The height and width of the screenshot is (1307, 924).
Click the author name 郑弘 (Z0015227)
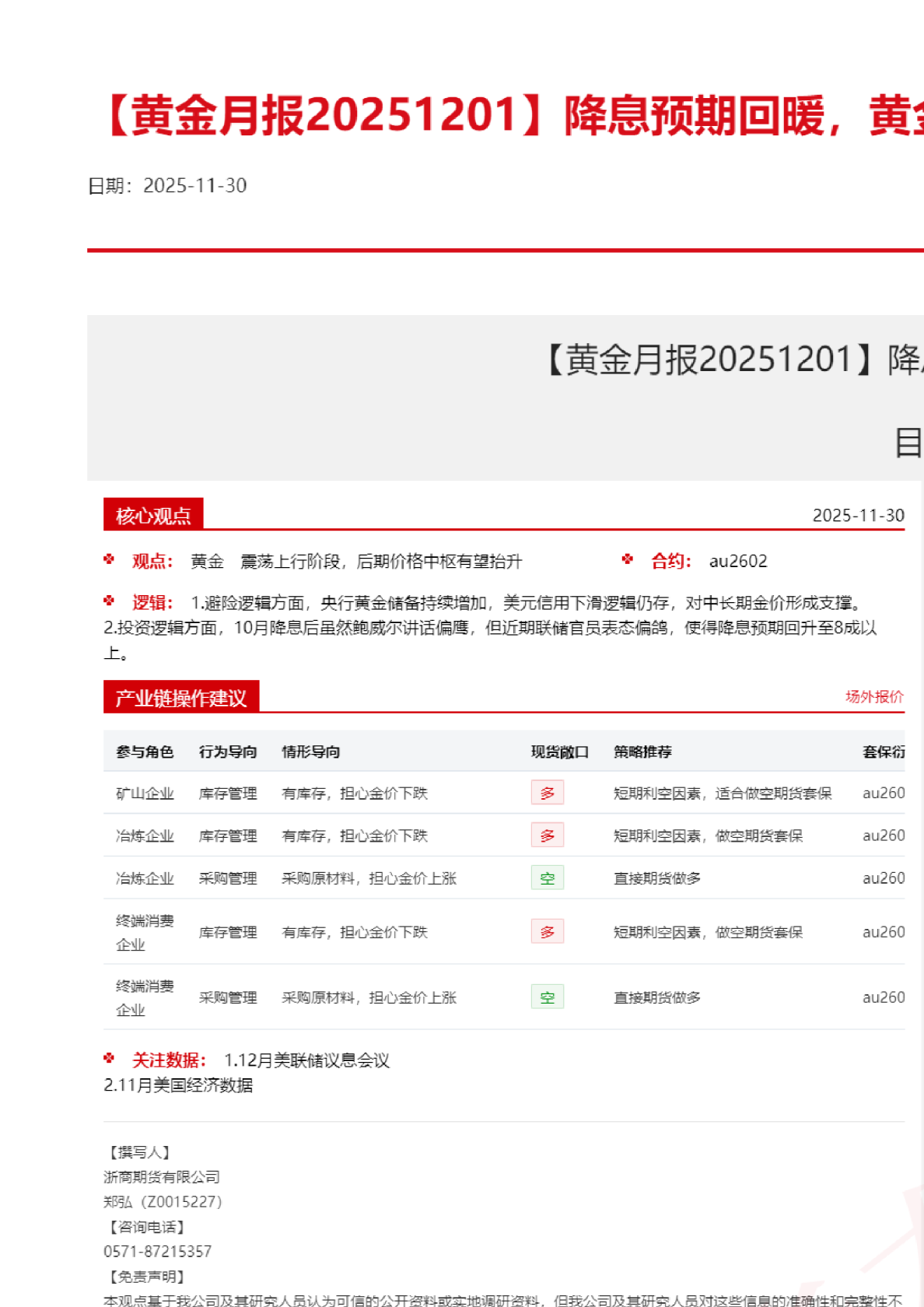[x=163, y=1202]
